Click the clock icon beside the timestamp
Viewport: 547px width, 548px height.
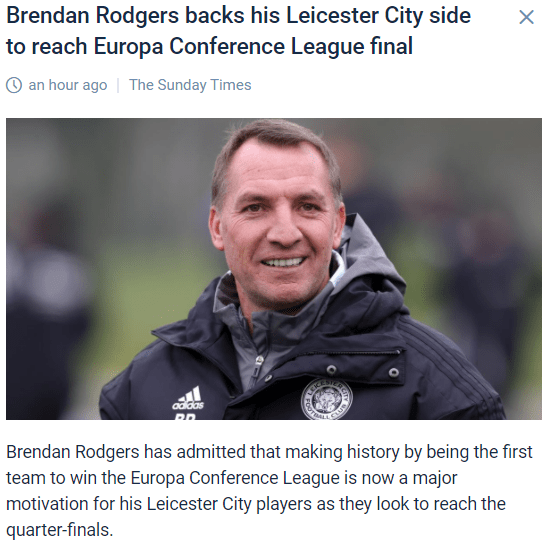click(14, 85)
